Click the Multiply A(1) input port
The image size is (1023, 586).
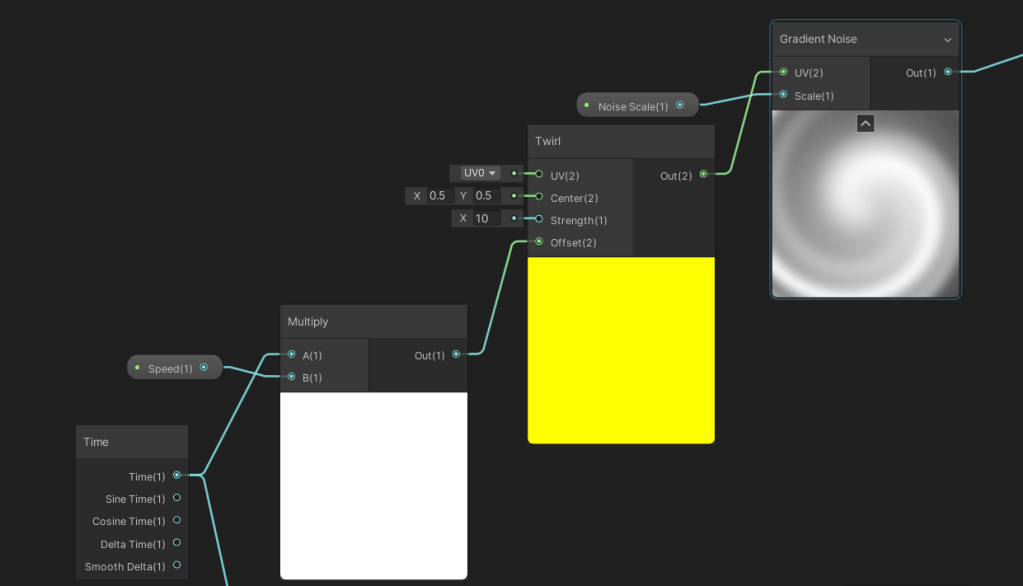(x=291, y=354)
